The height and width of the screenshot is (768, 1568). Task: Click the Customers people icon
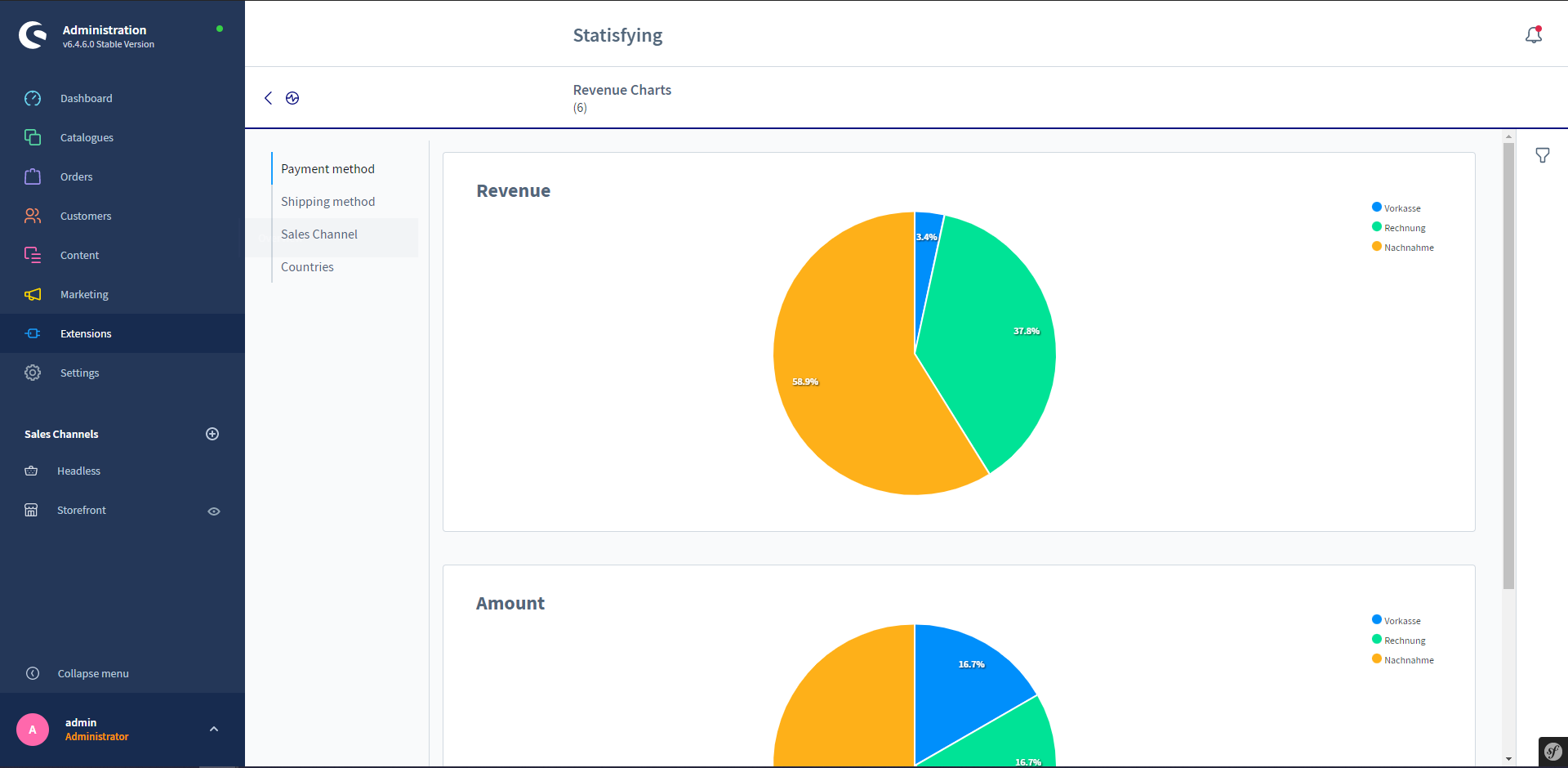pyautogui.click(x=33, y=216)
